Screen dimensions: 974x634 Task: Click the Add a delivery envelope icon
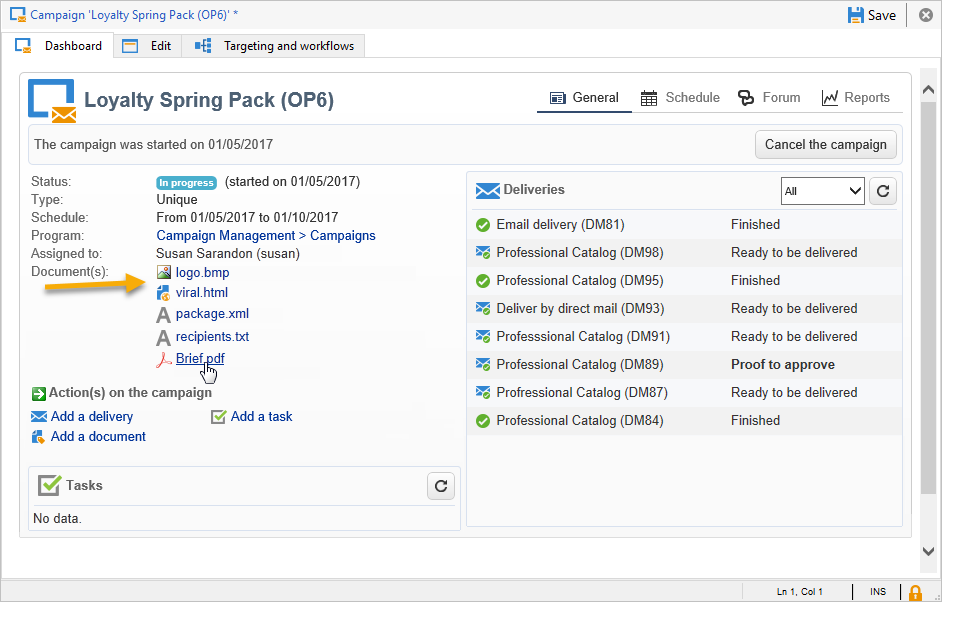click(x=39, y=417)
